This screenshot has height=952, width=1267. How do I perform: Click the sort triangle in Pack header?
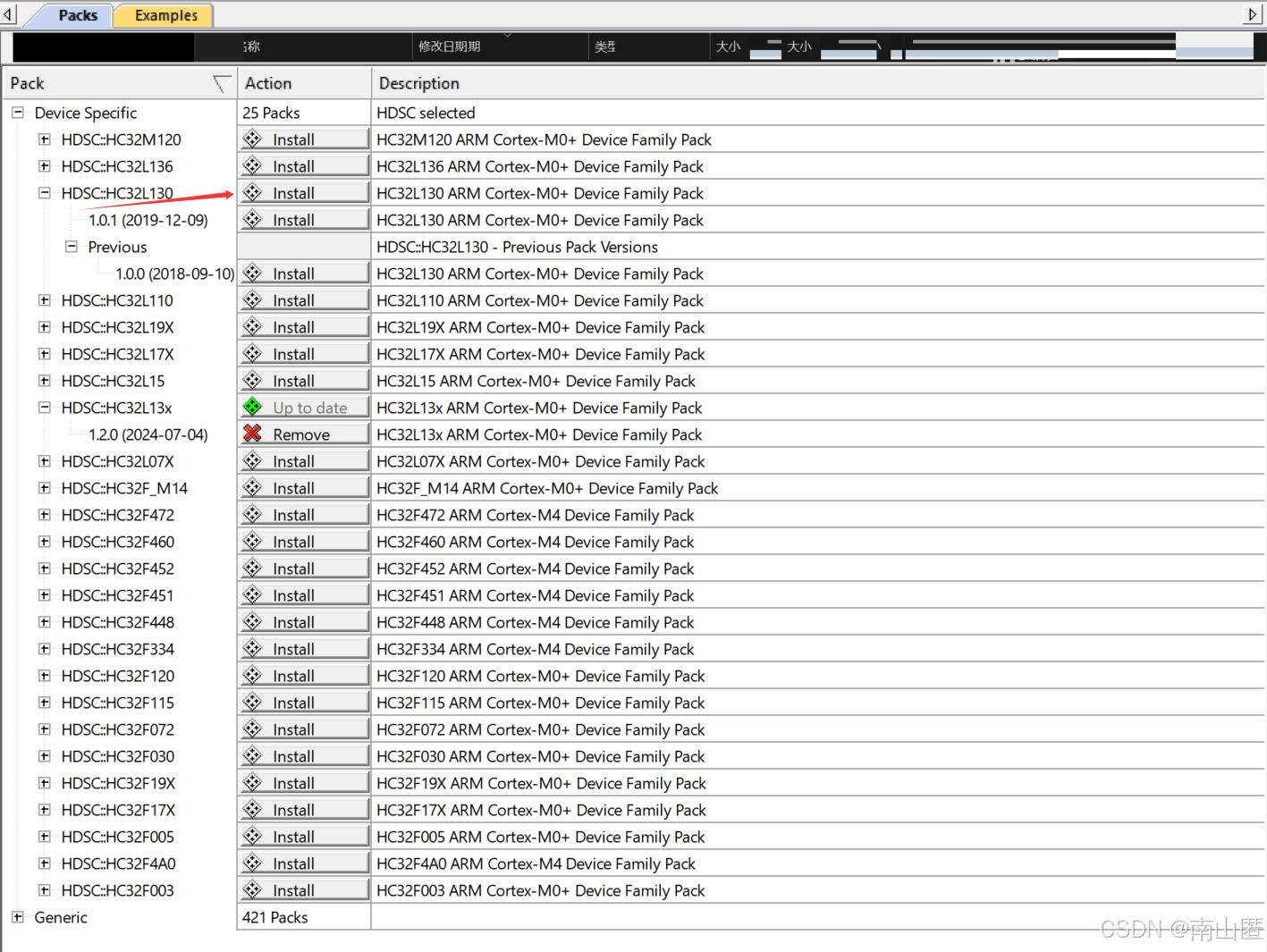click(x=222, y=84)
